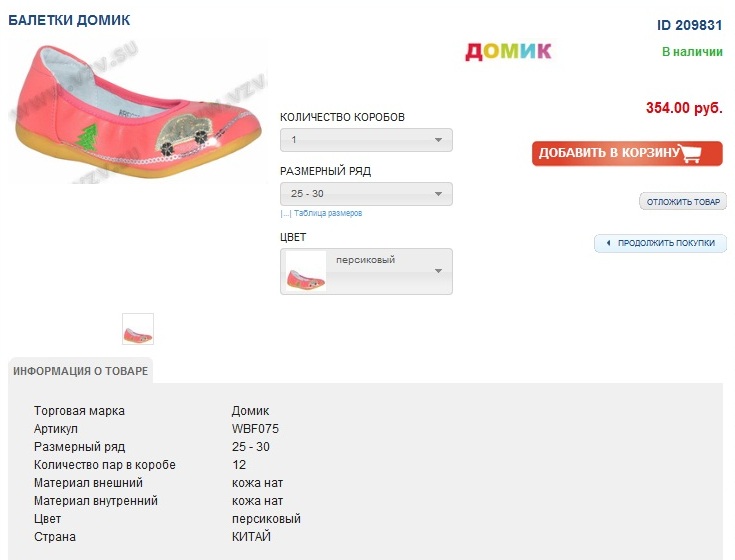Click the small shoe thumbnail below the photo
This screenshot has height=560, width=735.
coord(138,329)
